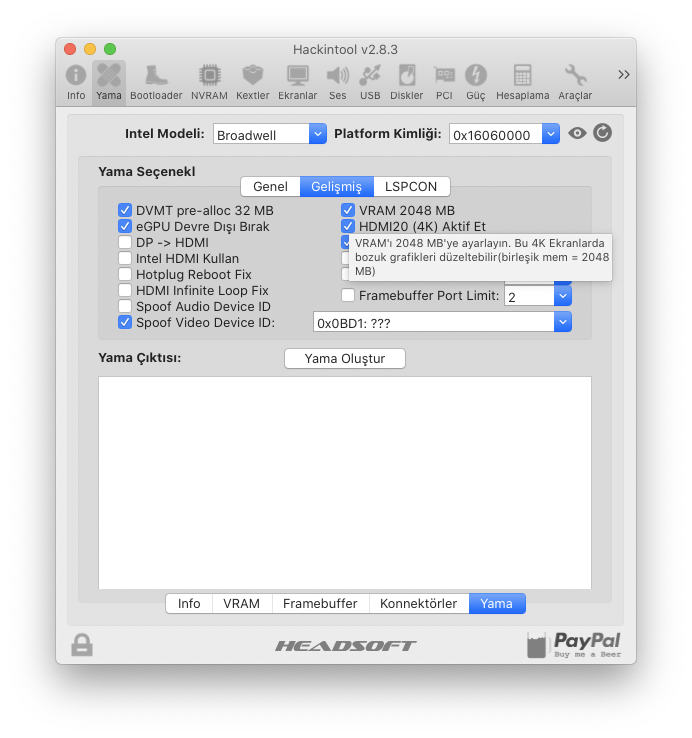The width and height of the screenshot is (692, 738).
Task: Enable Hotplug Reboot Fix checkbox
Action: pos(125,274)
